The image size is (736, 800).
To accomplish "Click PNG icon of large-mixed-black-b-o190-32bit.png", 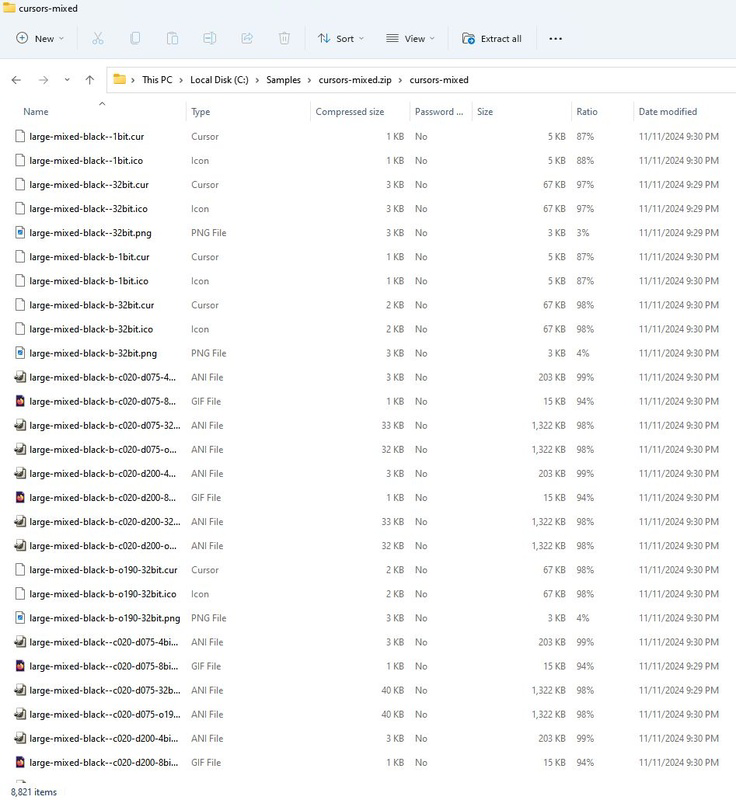I will coord(20,618).
